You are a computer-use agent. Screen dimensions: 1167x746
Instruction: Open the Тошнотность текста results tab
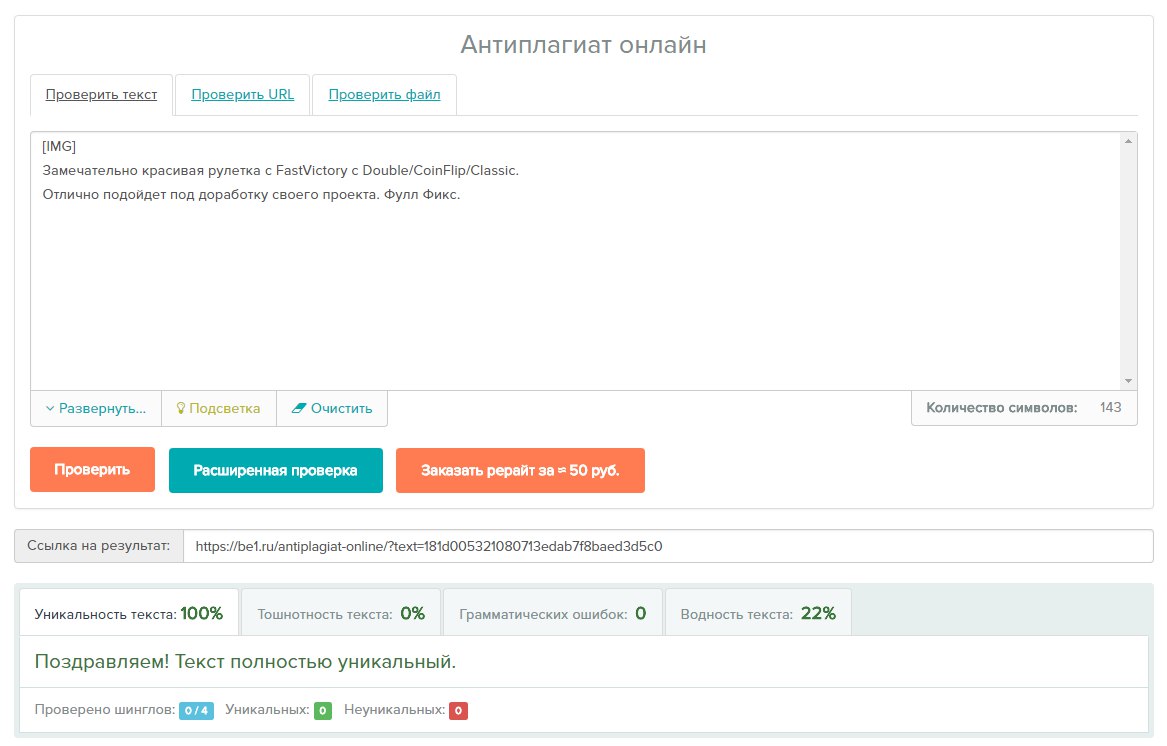pos(341,614)
